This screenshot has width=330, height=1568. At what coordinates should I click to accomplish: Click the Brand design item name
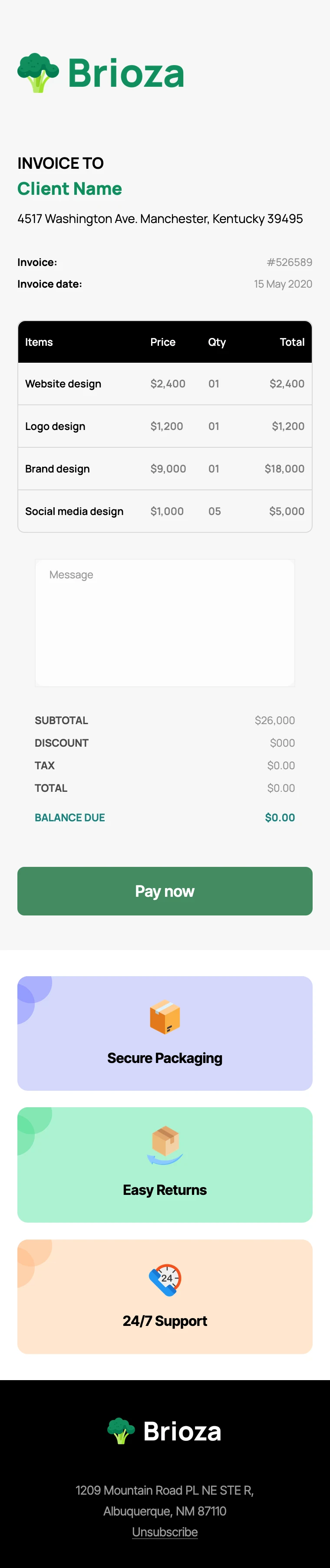(57, 469)
